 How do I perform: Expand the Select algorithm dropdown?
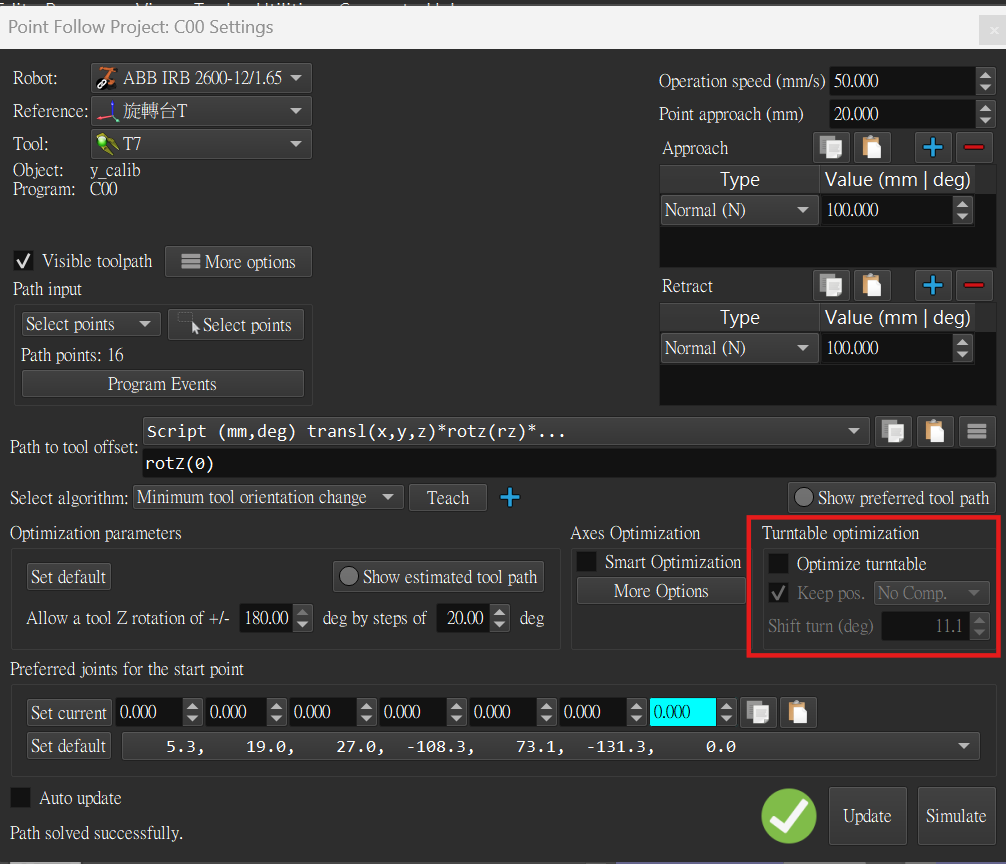point(268,497)
